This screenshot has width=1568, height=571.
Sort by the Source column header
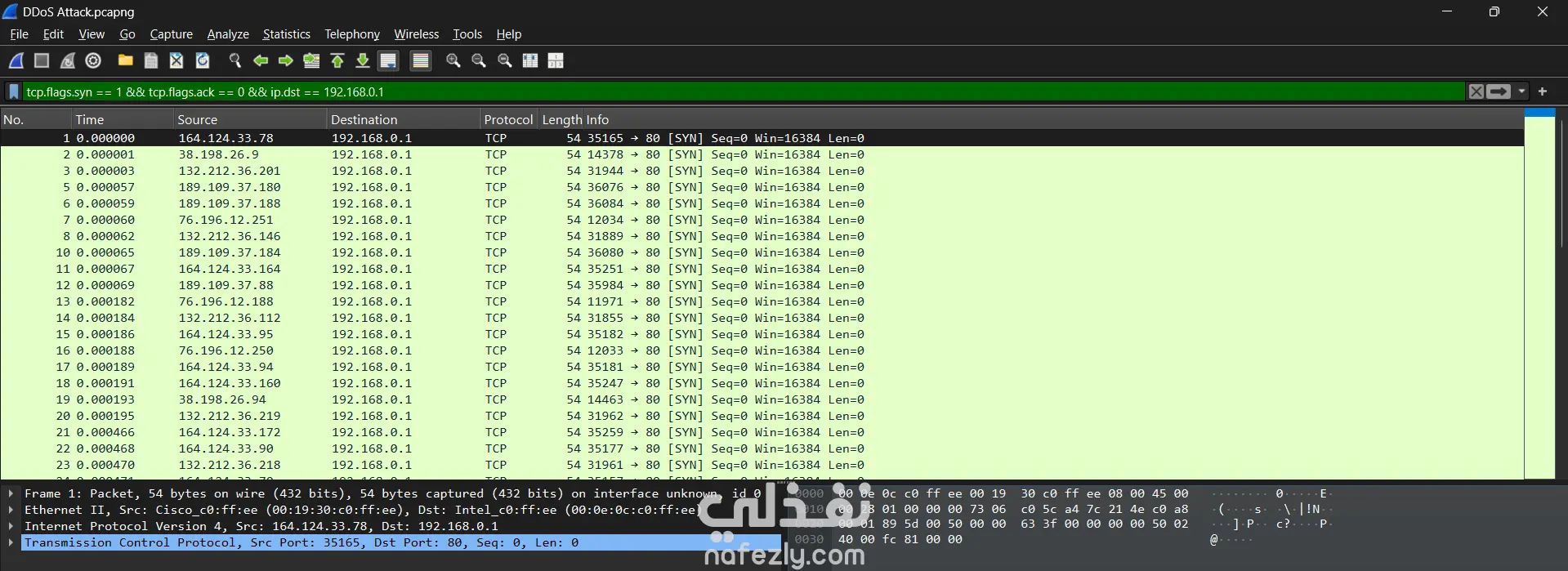251,119
